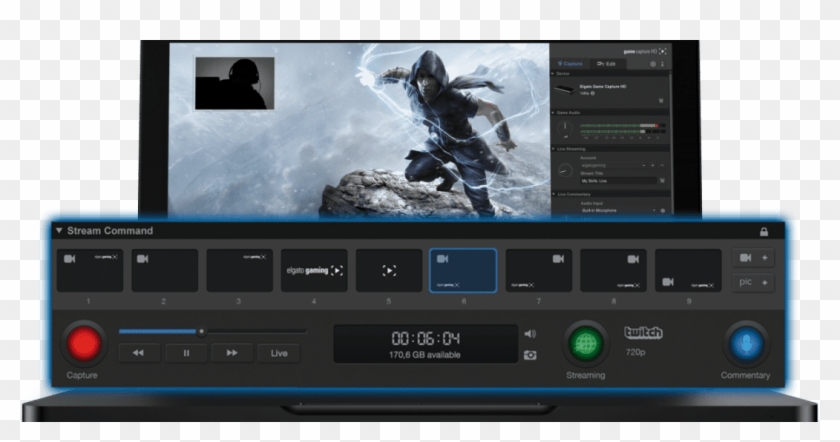Jump to Live view
840x442 pixels.
(x=279, y=353)
